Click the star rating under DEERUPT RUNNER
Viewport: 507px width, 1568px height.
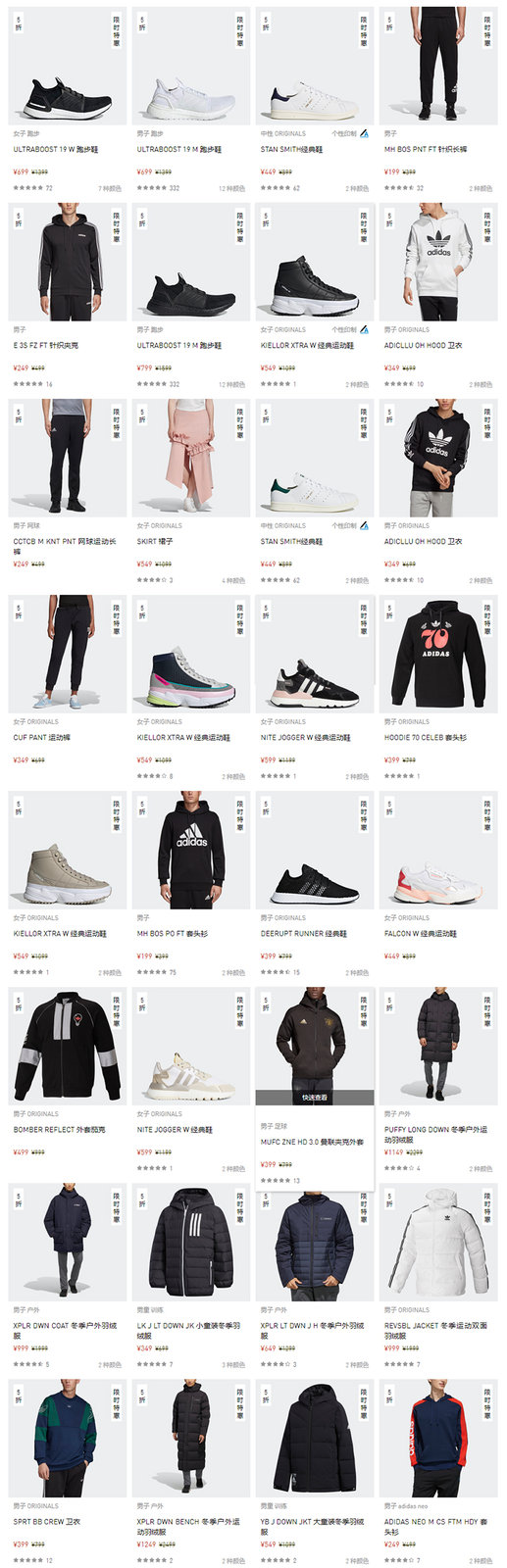(x=276, y=972)
